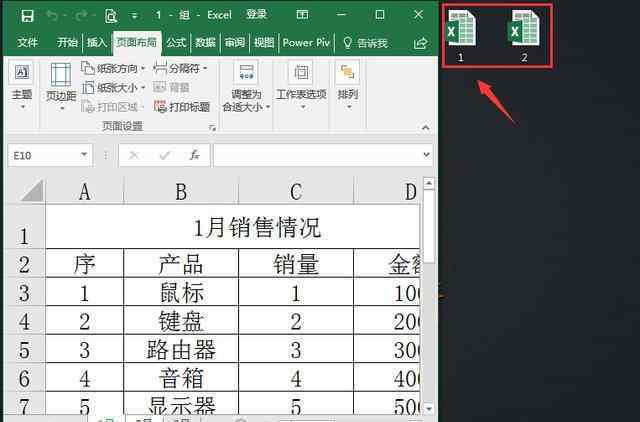The width and height of the screenshot is (640, 422).
Task: Select cell B3 containing 鼠标
Action: [180, 294]
